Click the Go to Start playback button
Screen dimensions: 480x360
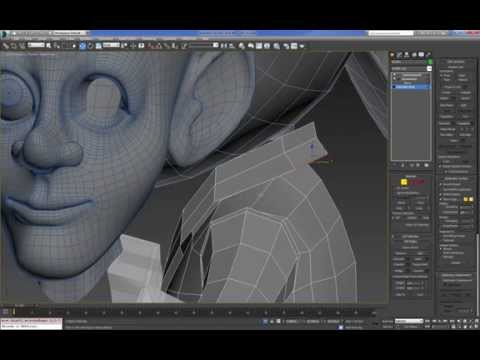pos(428,321)
